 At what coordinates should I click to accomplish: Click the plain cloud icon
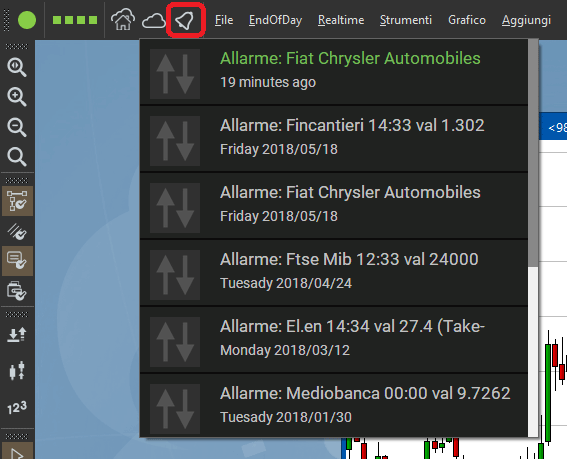154,21
